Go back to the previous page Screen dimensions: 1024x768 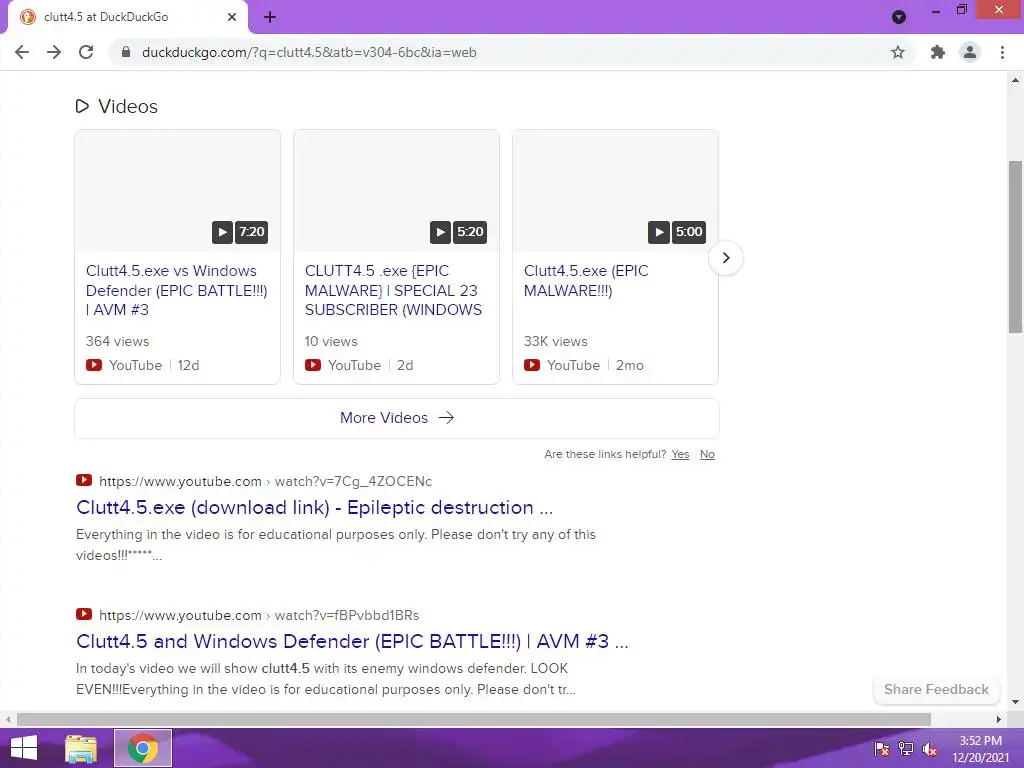tap(22, 52)
